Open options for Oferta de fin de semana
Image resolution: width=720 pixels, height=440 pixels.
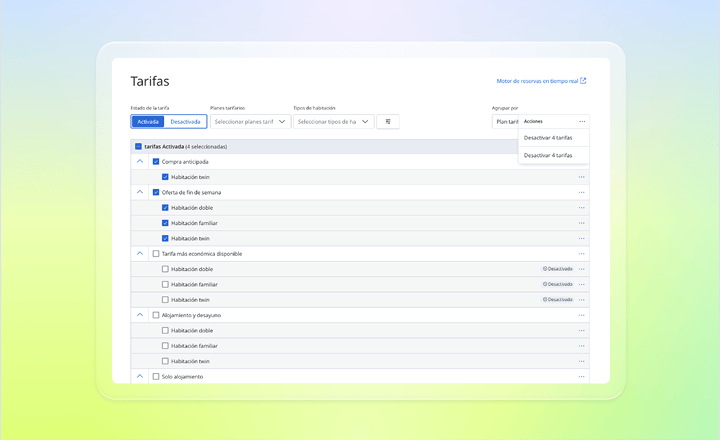click(581, 192)
